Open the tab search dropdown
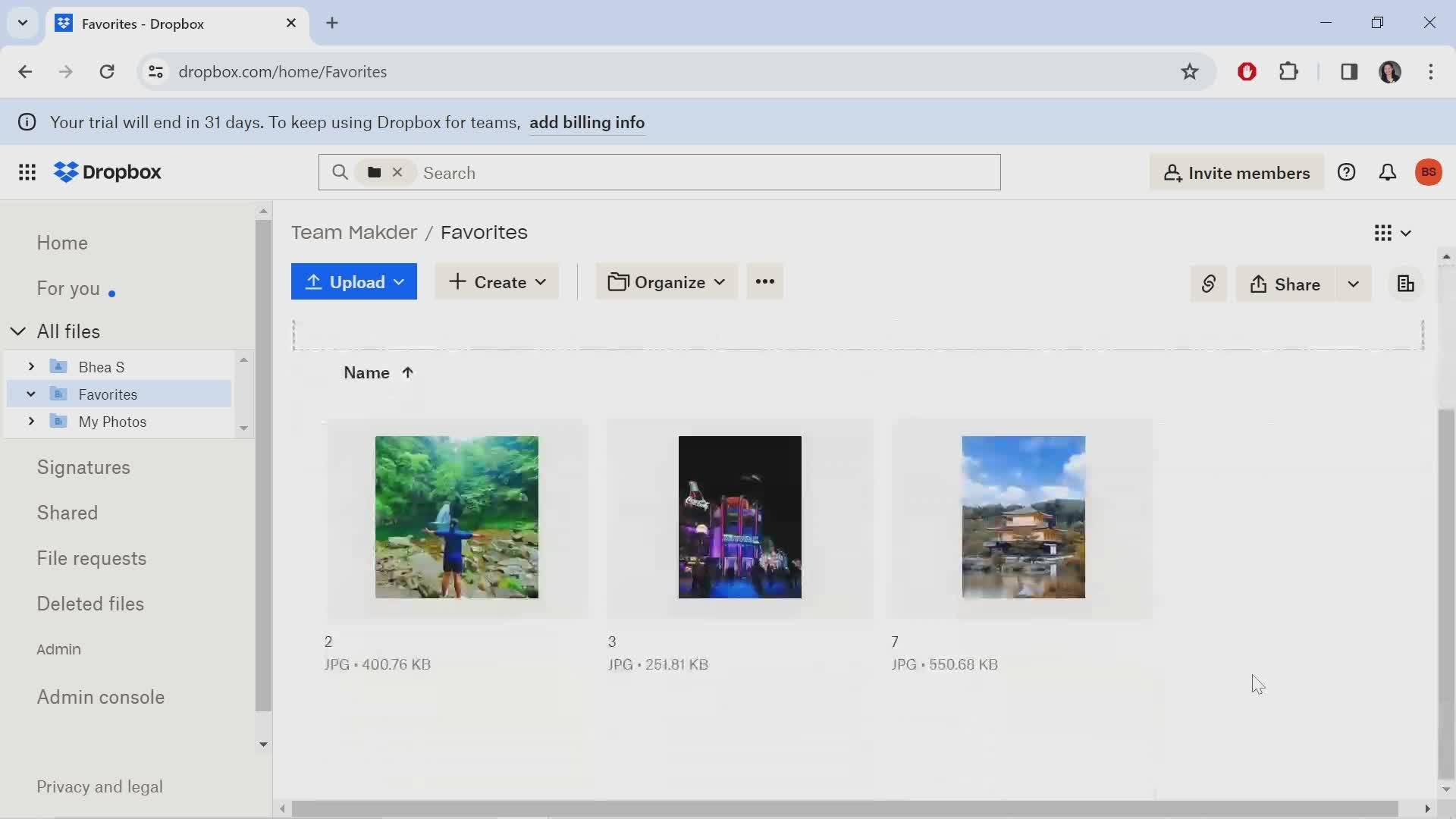1456x819 pixels. 23,23
